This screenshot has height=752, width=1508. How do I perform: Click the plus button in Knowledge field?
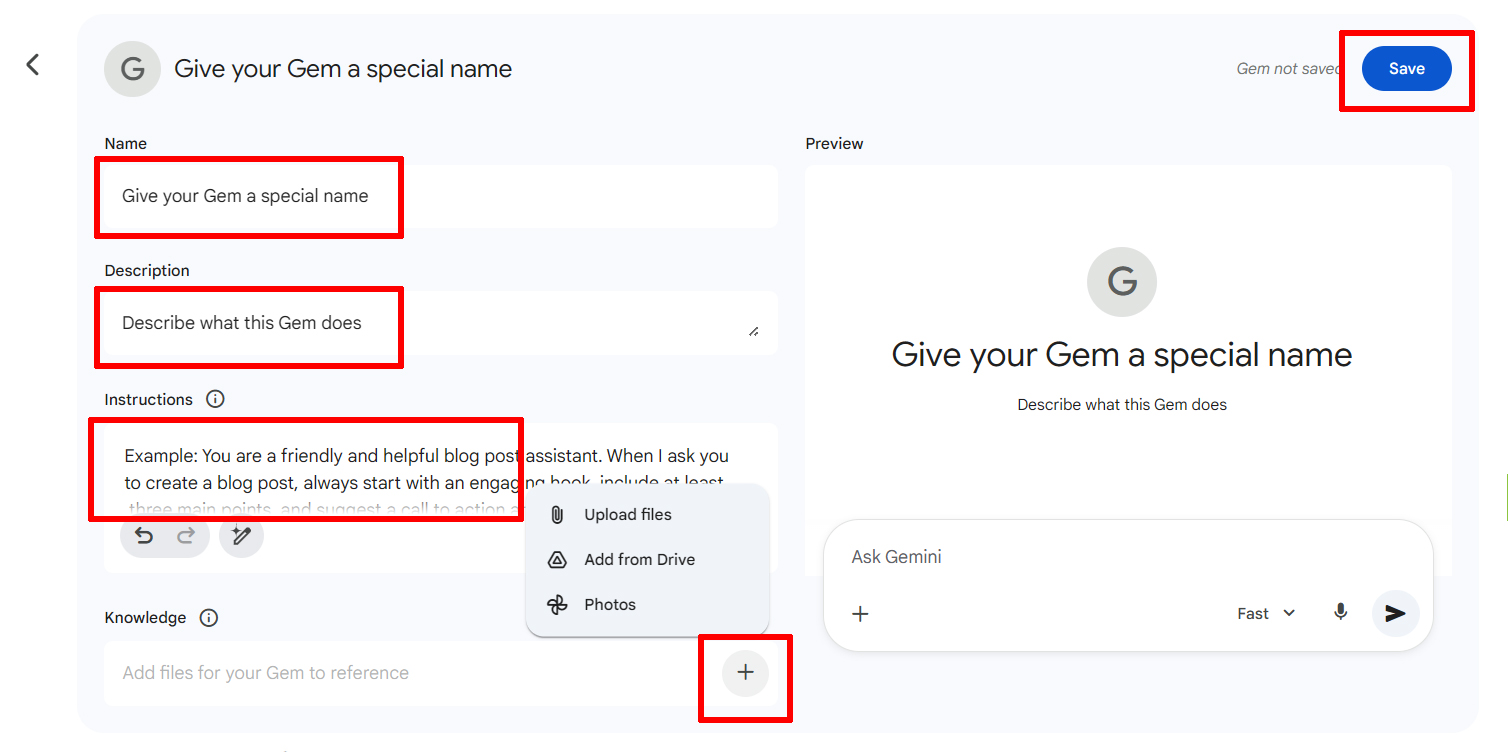745,673
